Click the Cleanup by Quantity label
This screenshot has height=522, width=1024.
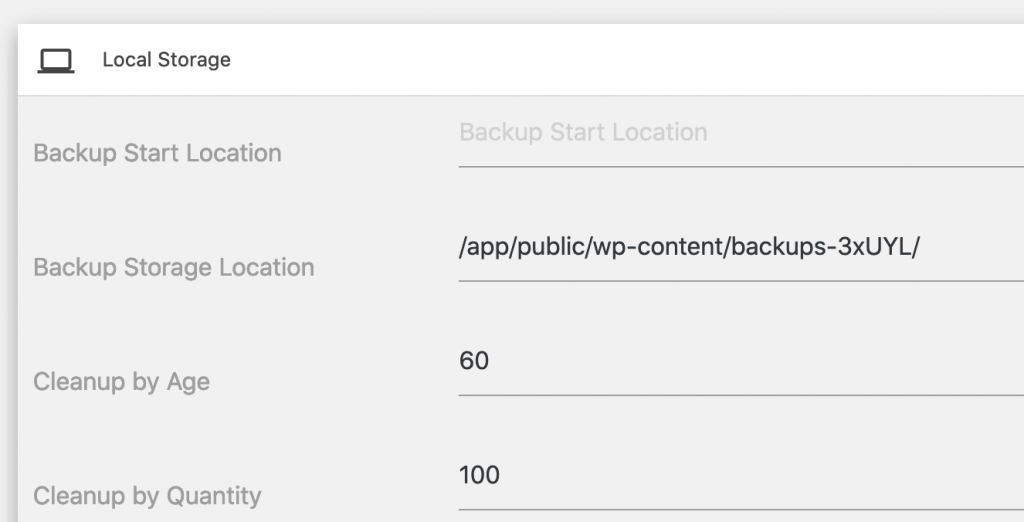(x=147, y=496)
